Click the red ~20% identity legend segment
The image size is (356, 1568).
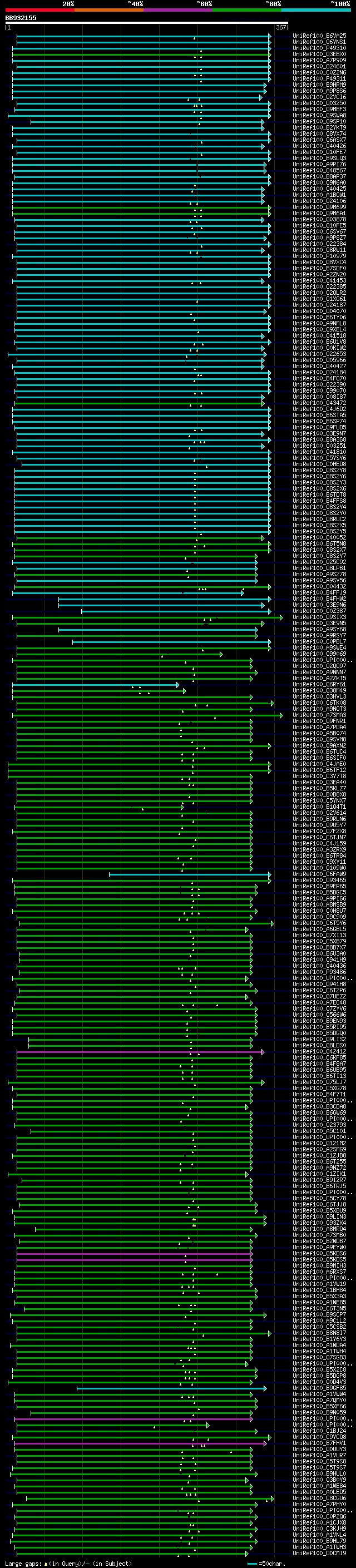(x=39, y=10)
